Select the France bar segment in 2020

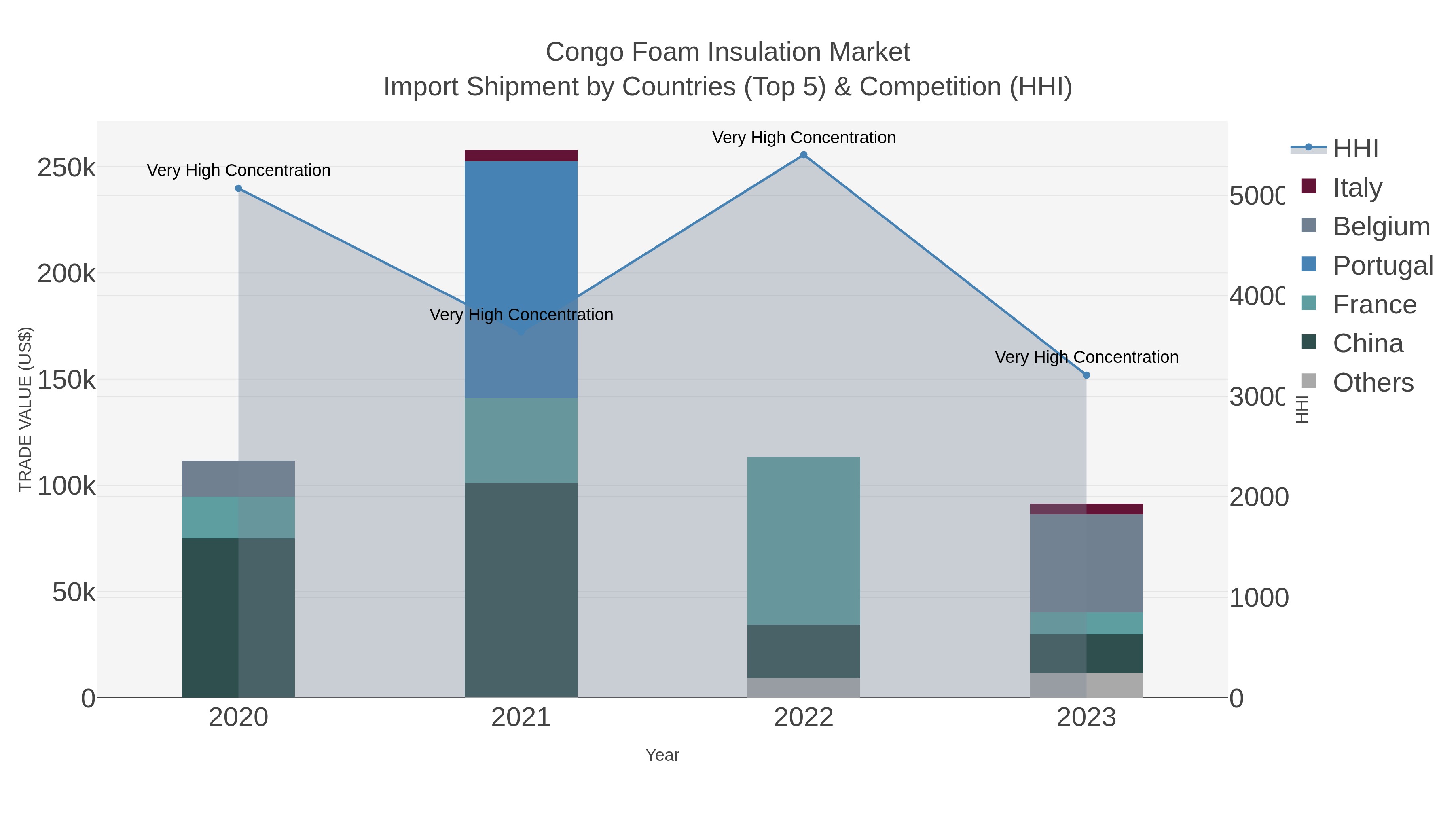(x=239, y=518)
